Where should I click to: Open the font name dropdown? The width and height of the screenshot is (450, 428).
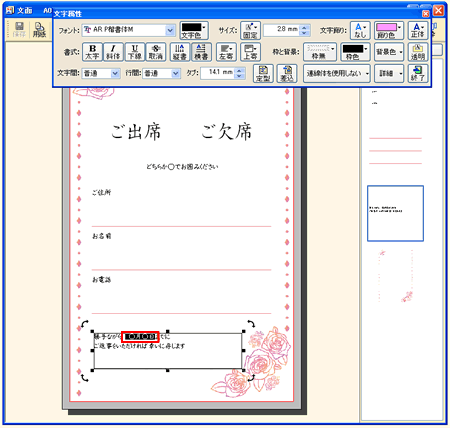[x=170, y=30]
